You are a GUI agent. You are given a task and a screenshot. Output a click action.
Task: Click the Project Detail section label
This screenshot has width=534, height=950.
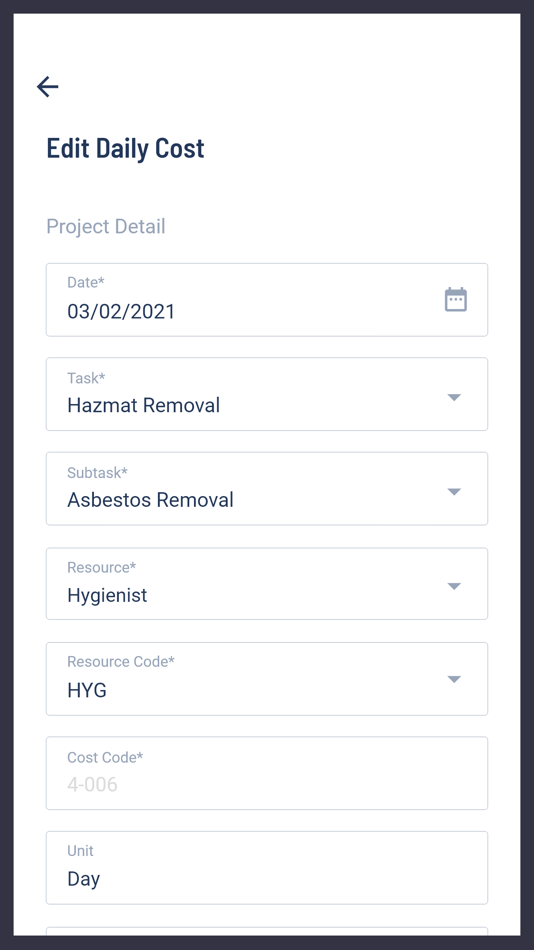[x=105, y=226]
